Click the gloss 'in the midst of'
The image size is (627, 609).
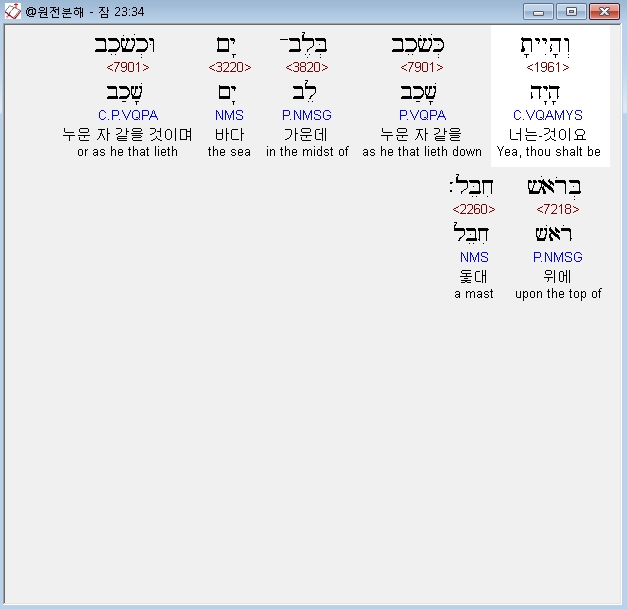point(307,152)
